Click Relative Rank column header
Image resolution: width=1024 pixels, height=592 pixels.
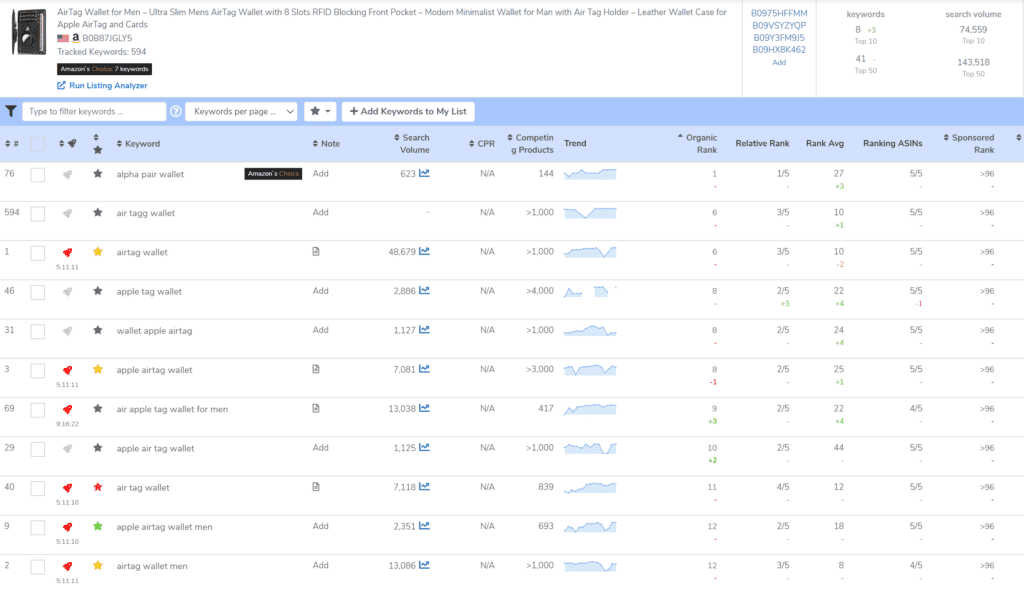click(x=762, y=143)
